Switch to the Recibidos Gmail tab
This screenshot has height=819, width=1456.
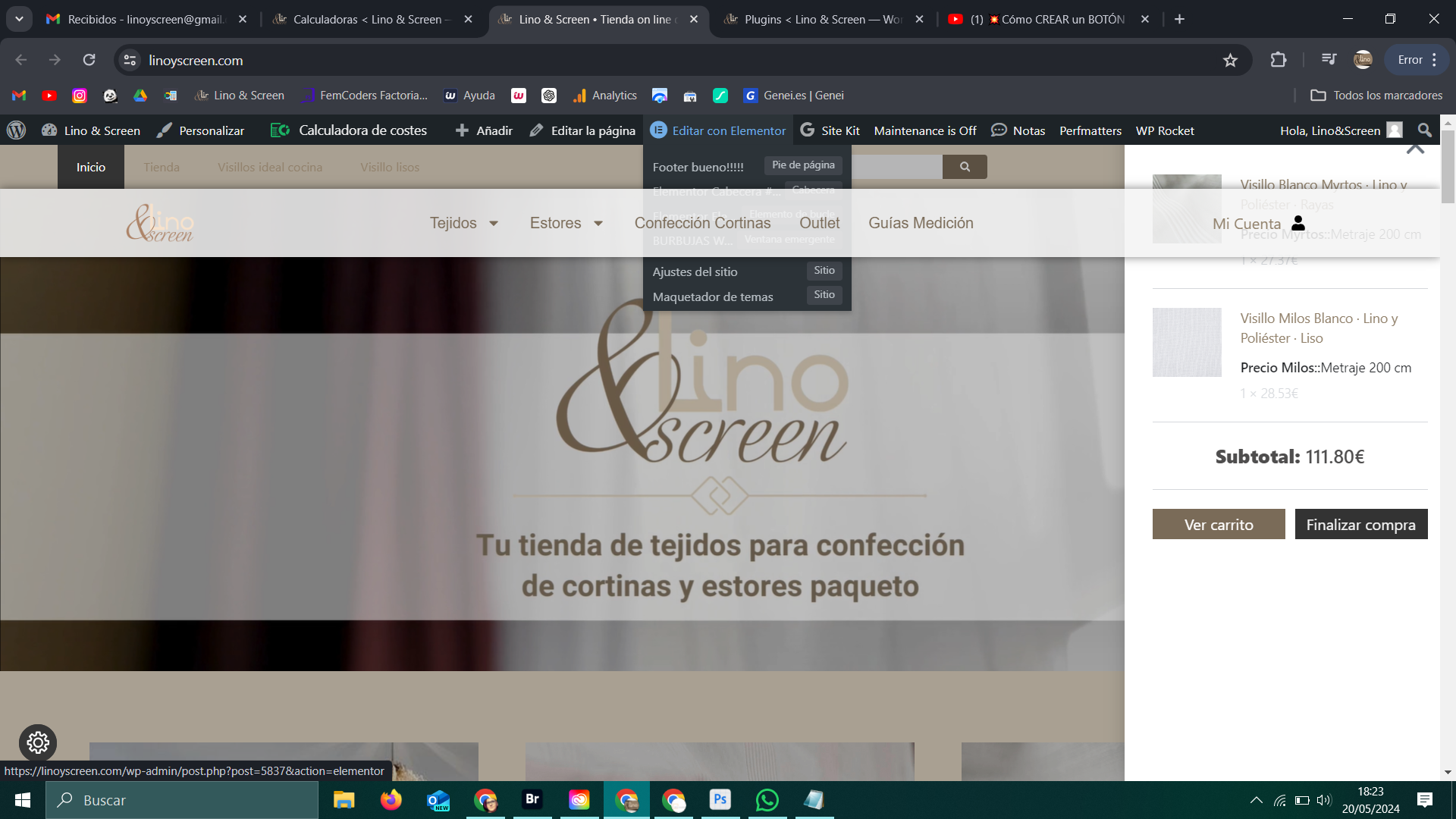[x=146, y=19]
